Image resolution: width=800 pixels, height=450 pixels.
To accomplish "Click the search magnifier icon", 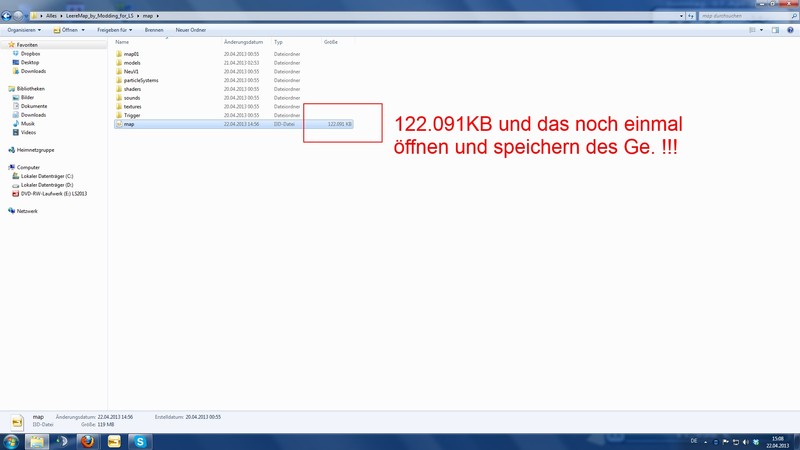I will coord(794,16).
